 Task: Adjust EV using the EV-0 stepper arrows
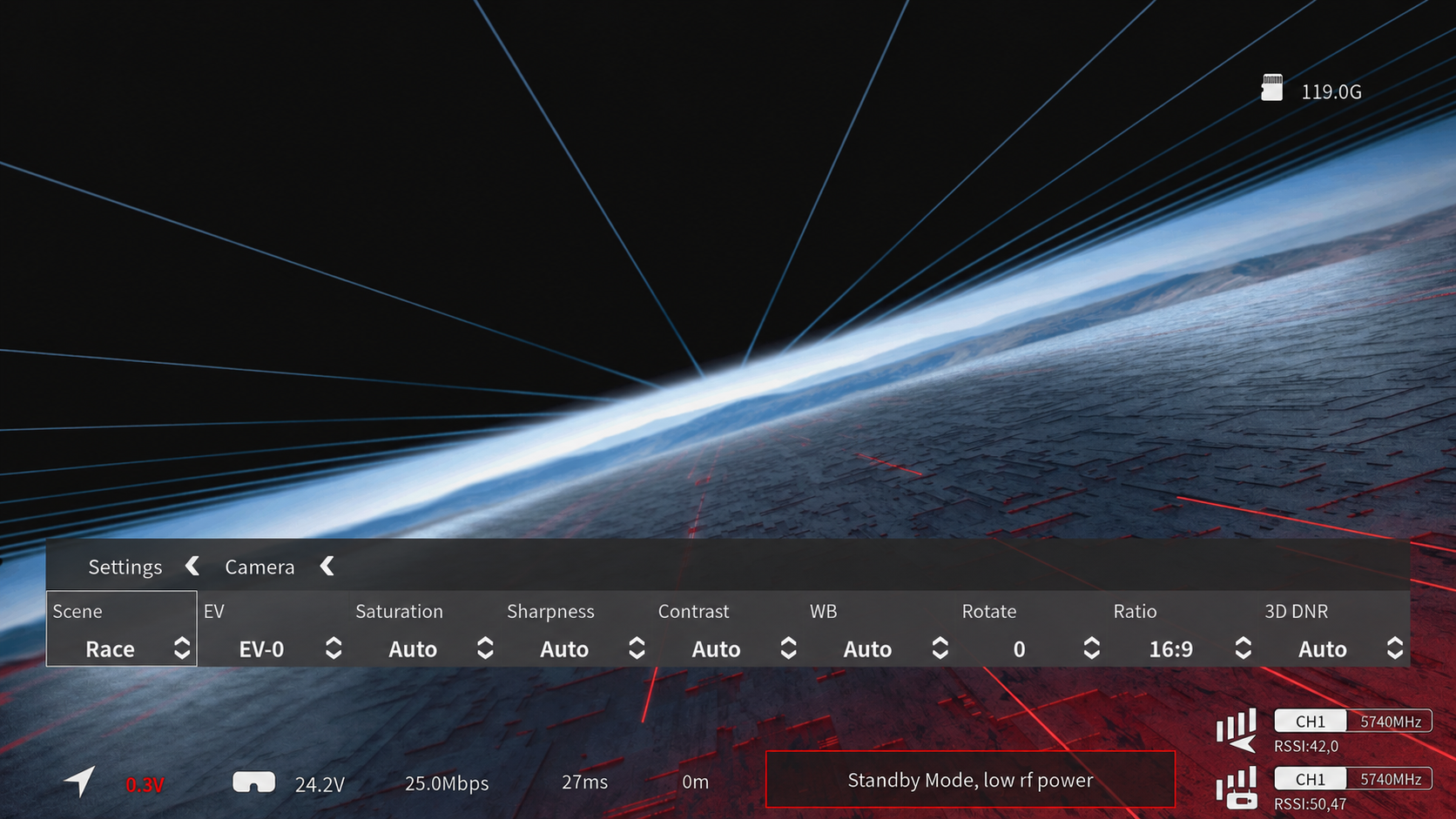coord(334,648)
